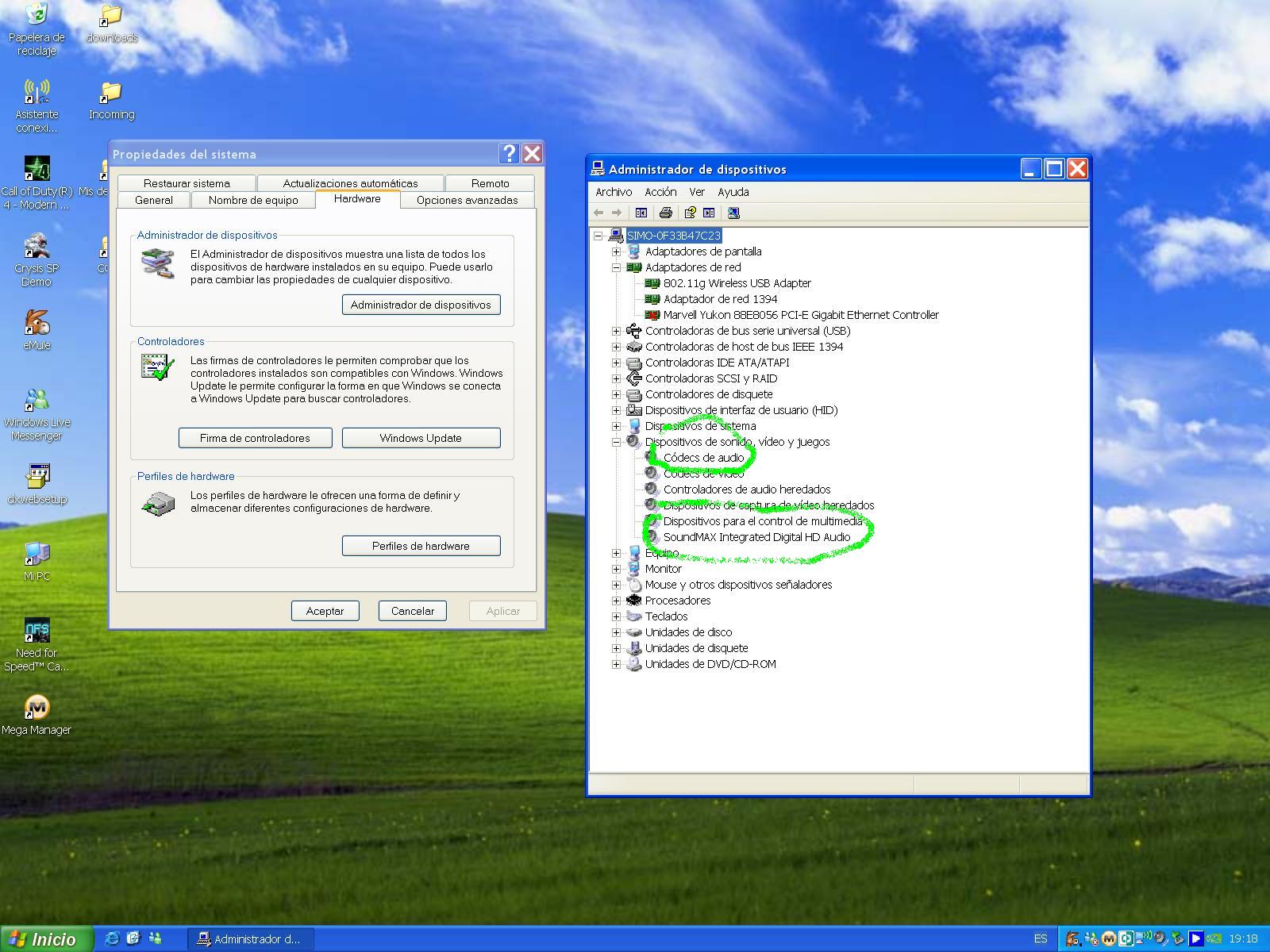Viewport: 1270px width, 952px height.
Task: Launch Internet Explorer from quick launch
Action: point(112,939)
